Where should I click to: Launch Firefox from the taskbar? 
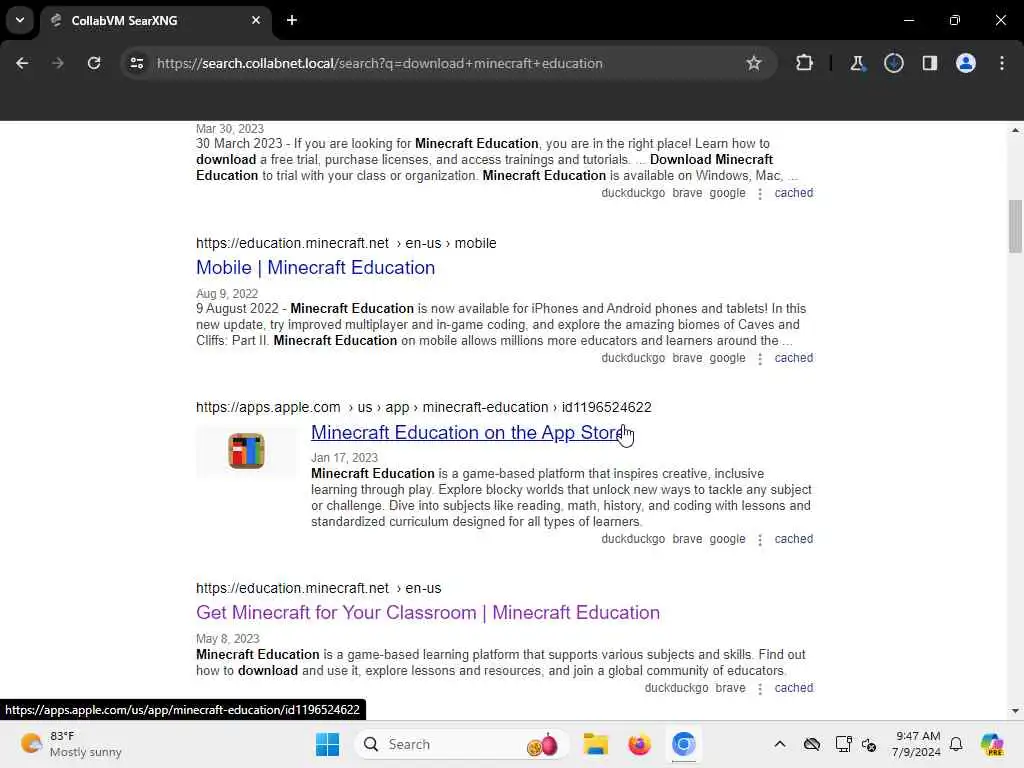(639, 744)
